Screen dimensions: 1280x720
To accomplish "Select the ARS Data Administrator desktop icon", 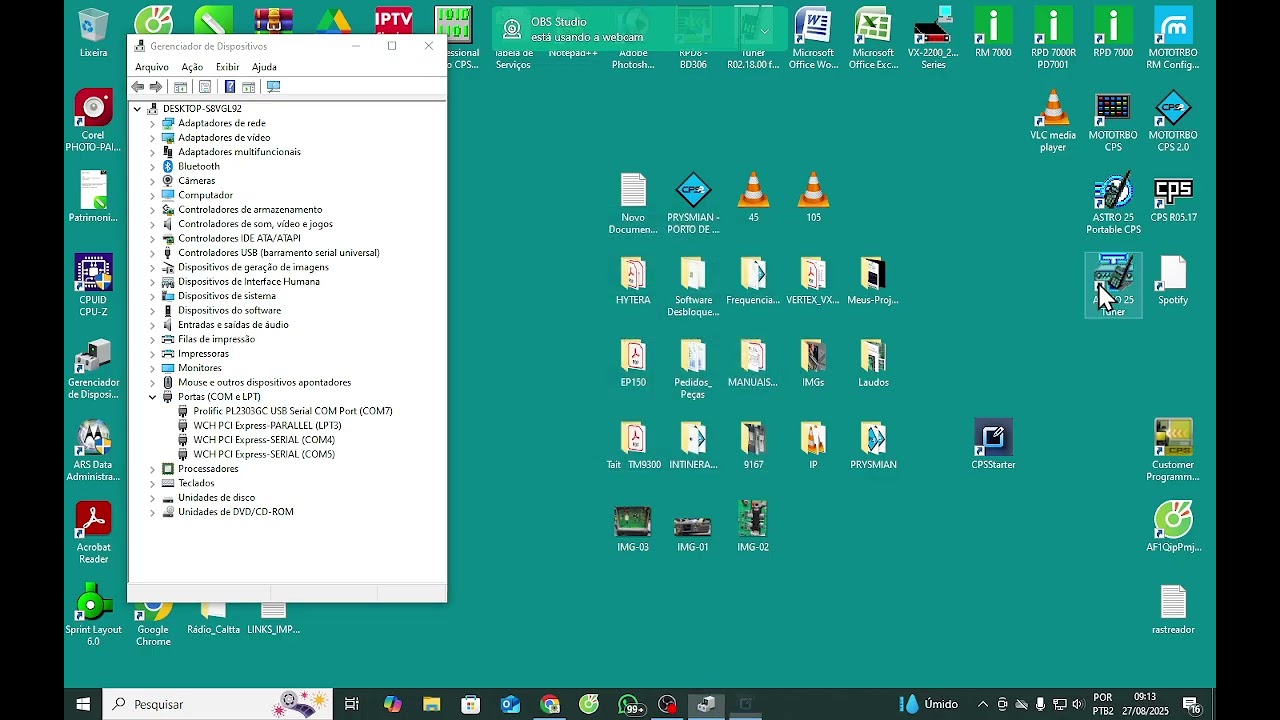I will point(93,451).
